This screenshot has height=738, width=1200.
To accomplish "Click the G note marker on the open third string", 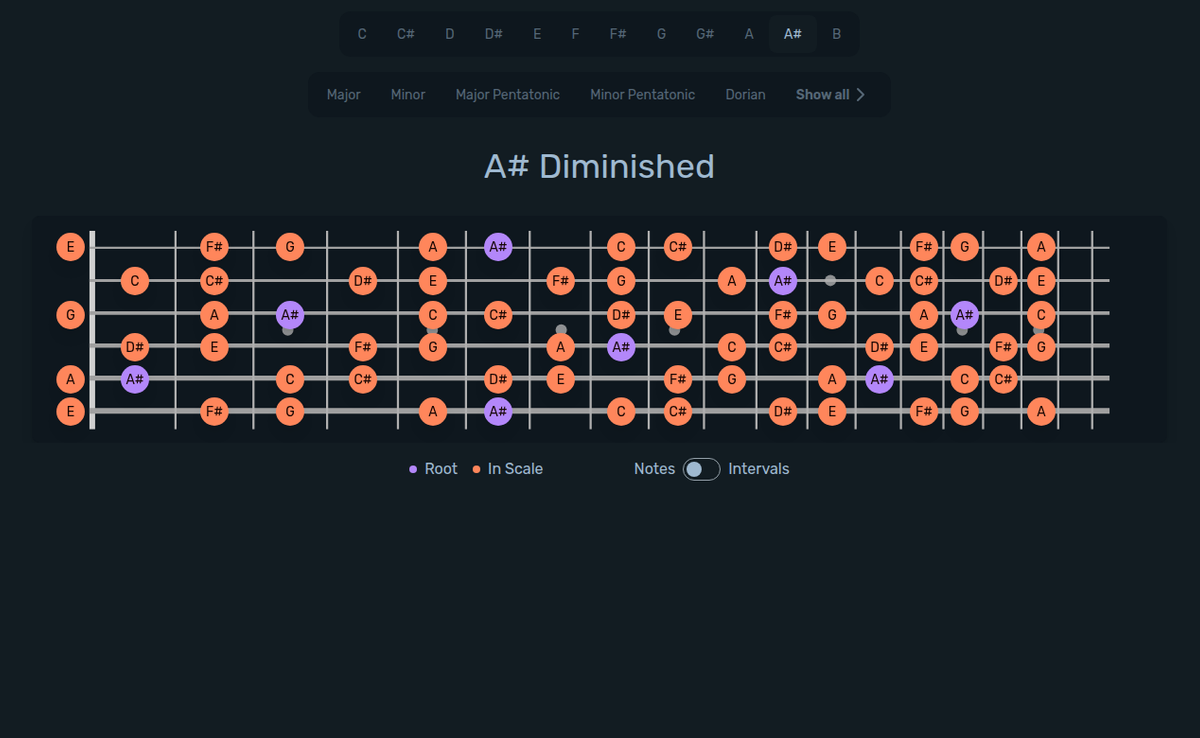I will click(70, 314).
